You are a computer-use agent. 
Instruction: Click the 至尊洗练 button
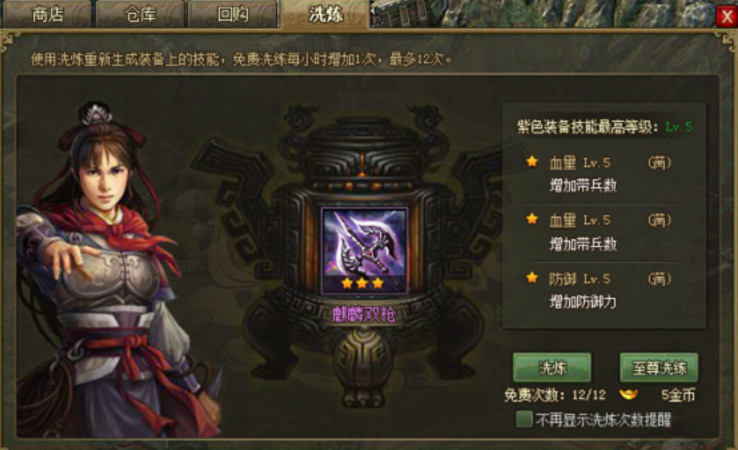coord(658,368)
